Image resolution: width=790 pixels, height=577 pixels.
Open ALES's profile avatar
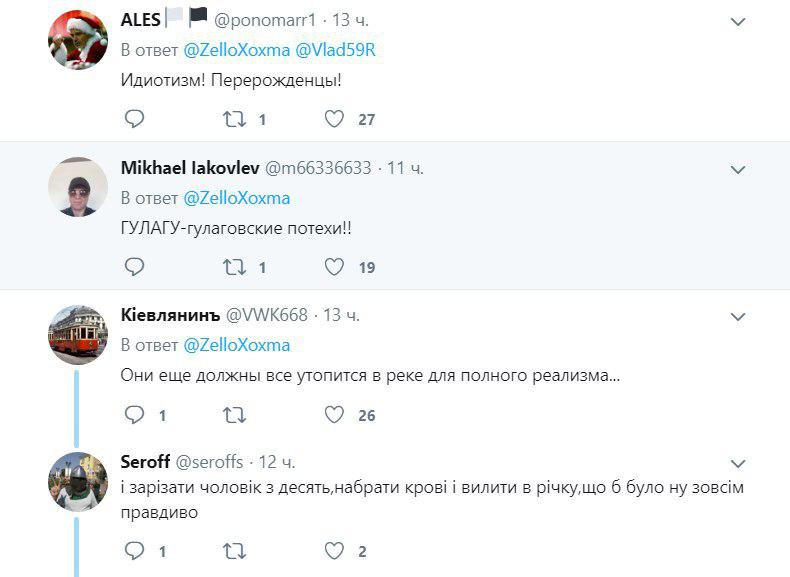click(78, 40)
